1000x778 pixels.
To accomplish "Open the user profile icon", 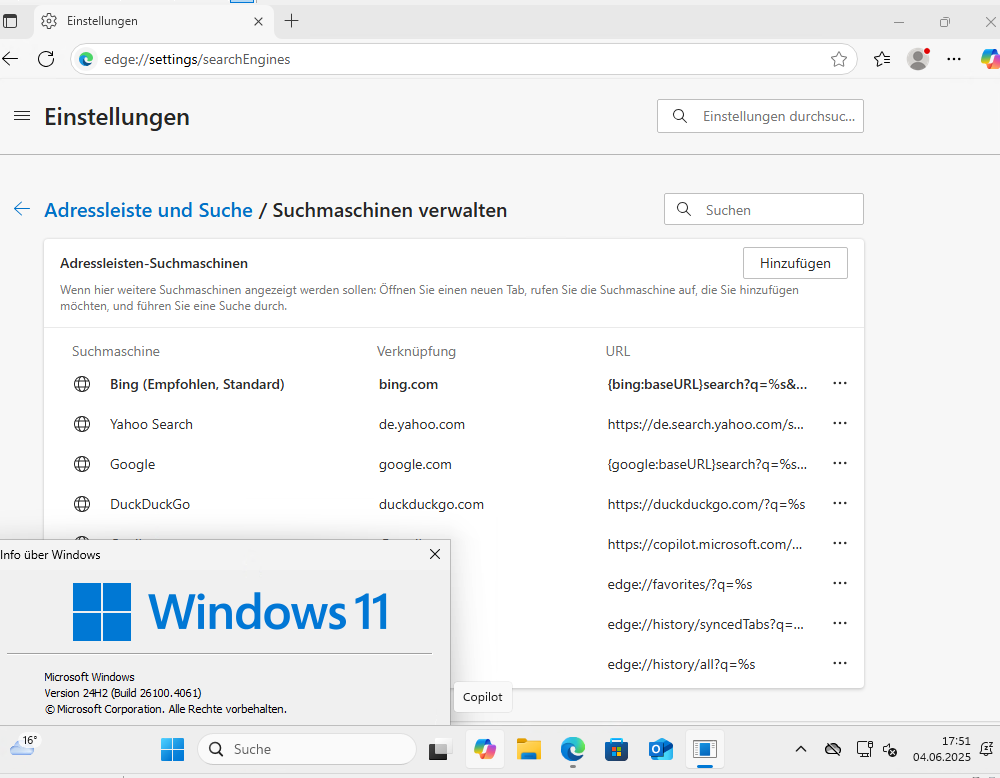I will click(x=918, y=59).
